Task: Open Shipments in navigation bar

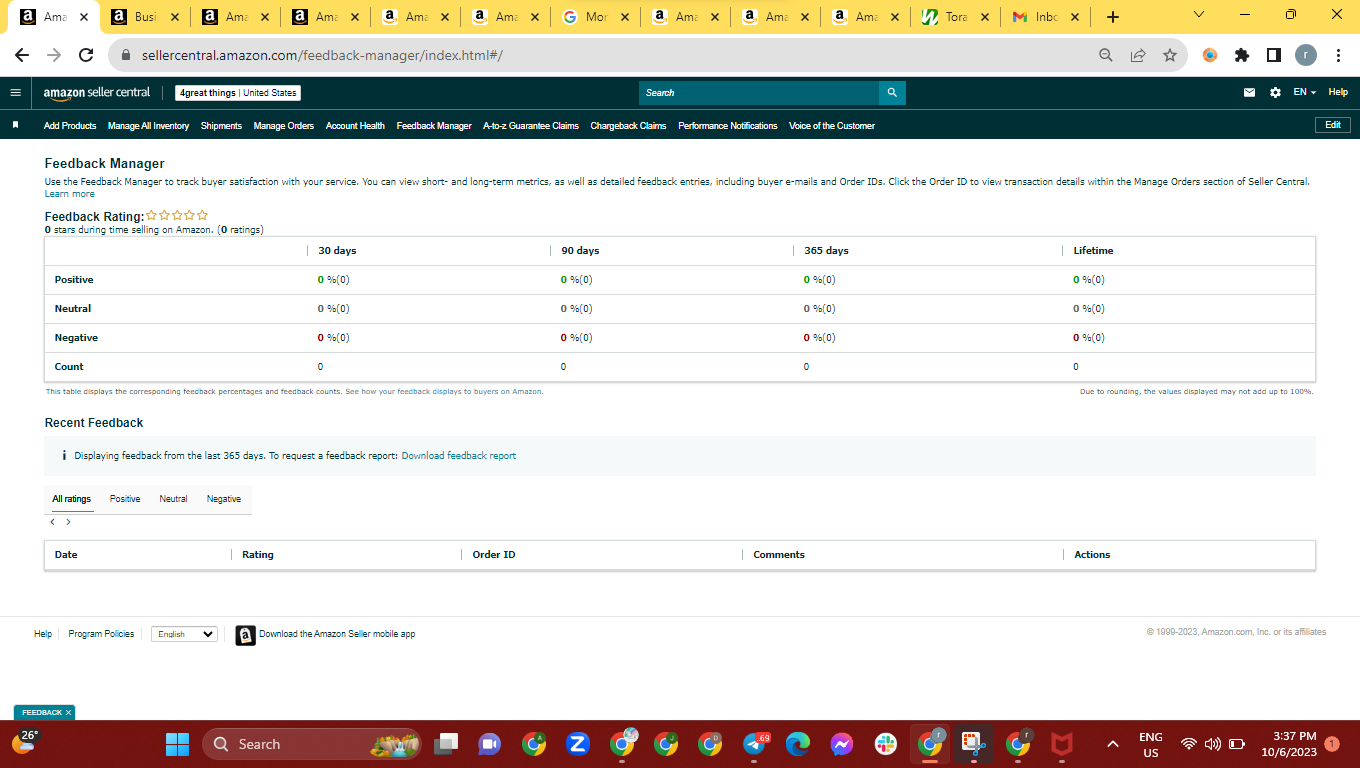Action: [221, 126]
